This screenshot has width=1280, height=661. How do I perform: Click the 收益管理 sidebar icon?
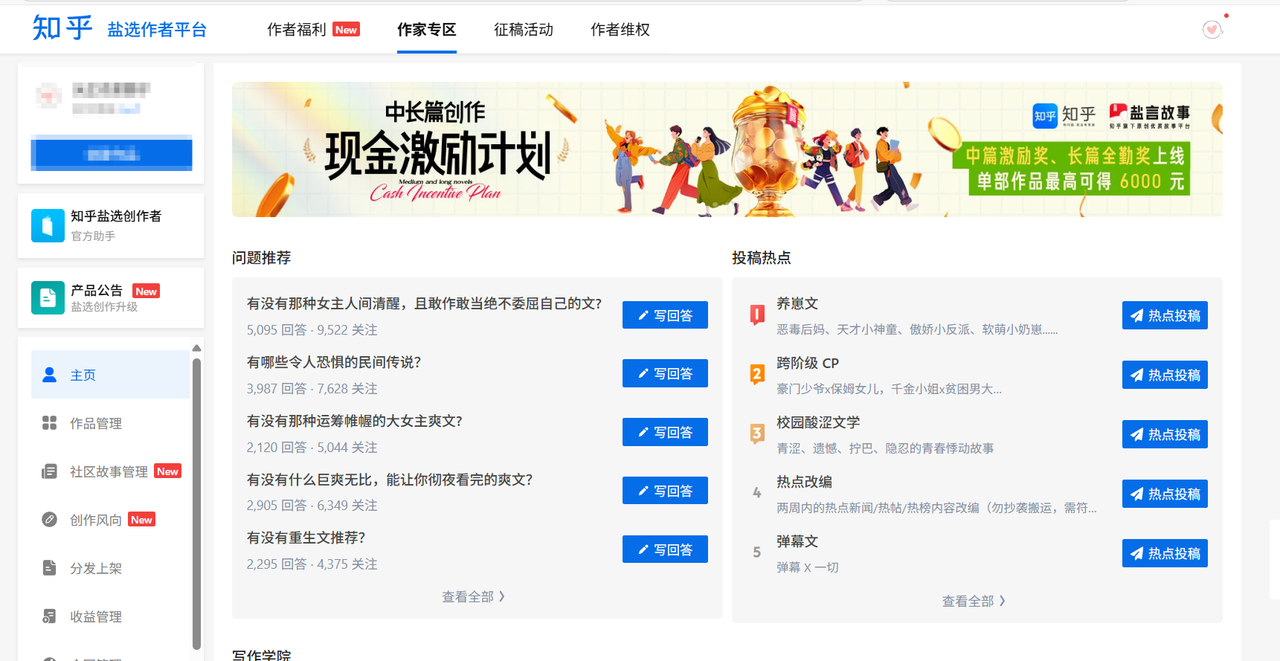coord(49,616)
